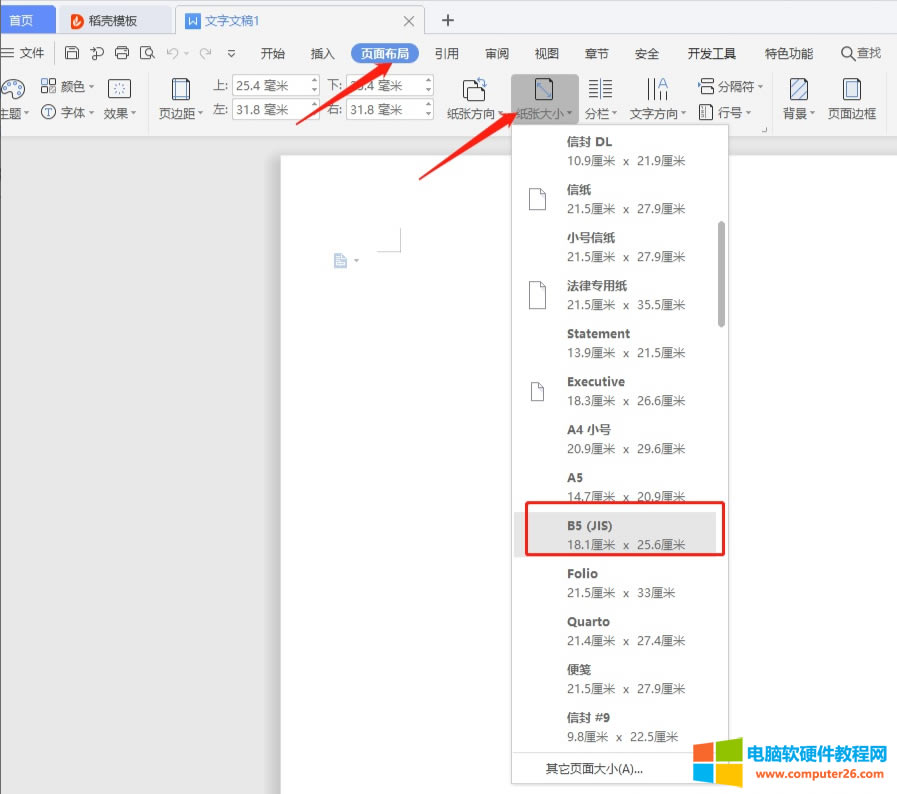Open the 颜色 (Colors) scheme picker
The image size is (897, 794).
click(68, 85)
